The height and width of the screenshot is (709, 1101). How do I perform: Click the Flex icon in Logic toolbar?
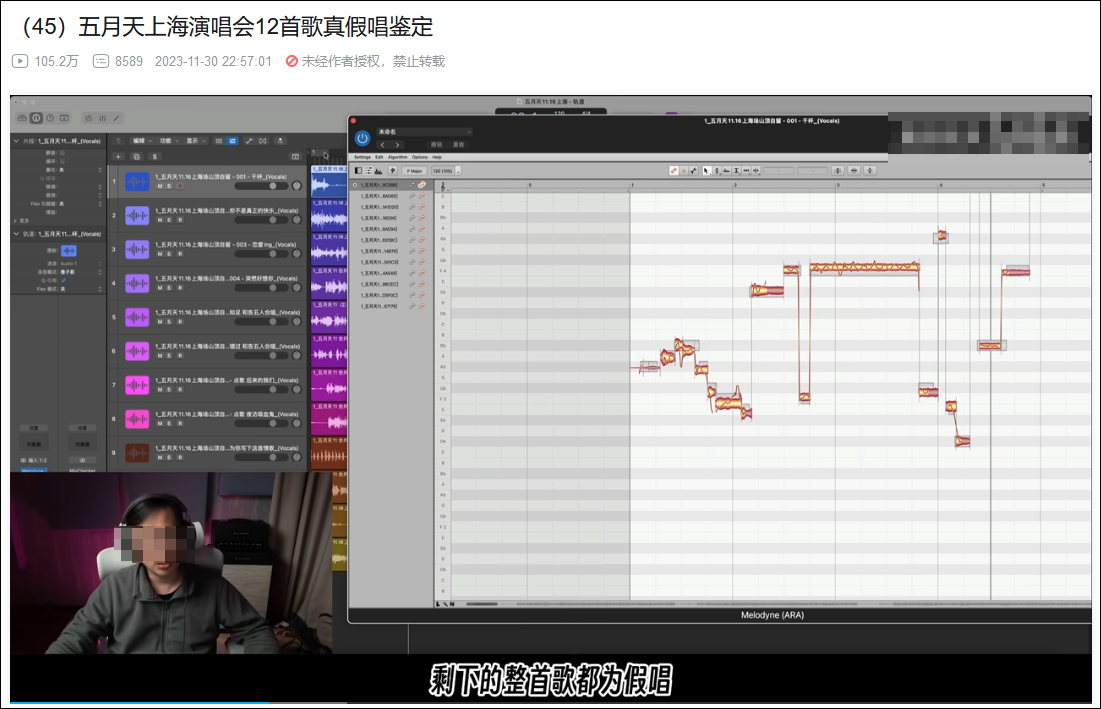pos(263,141)
